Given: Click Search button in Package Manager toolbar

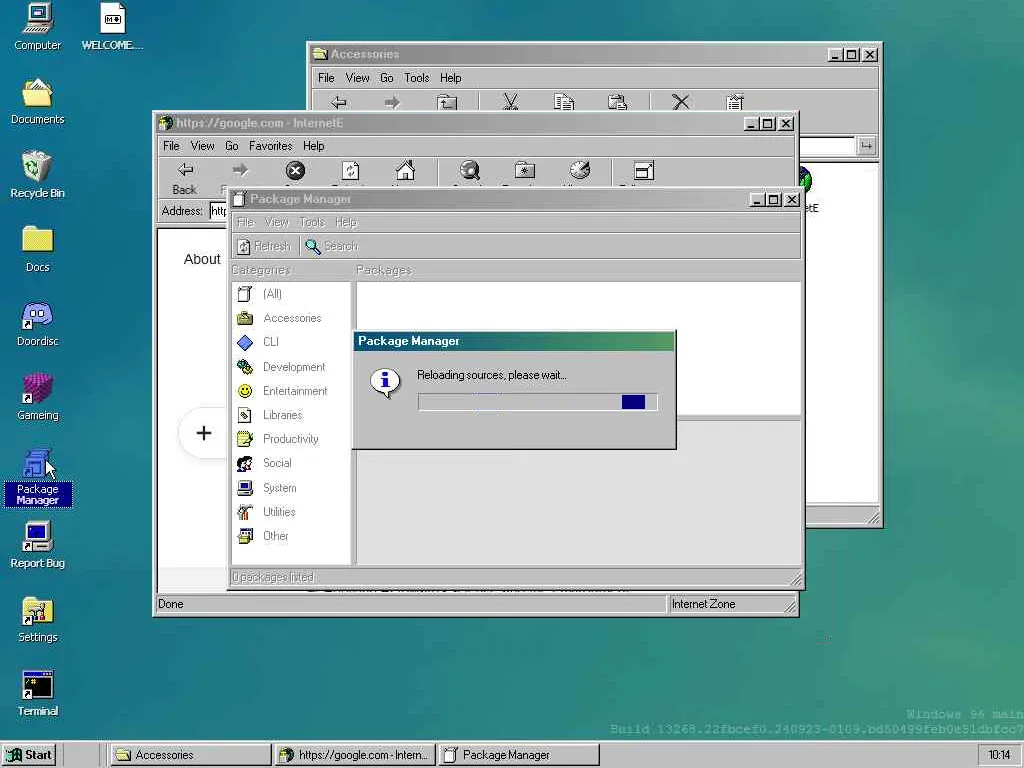Looking at the screenshot, I should pyautogui.click(x=332, y=246).
